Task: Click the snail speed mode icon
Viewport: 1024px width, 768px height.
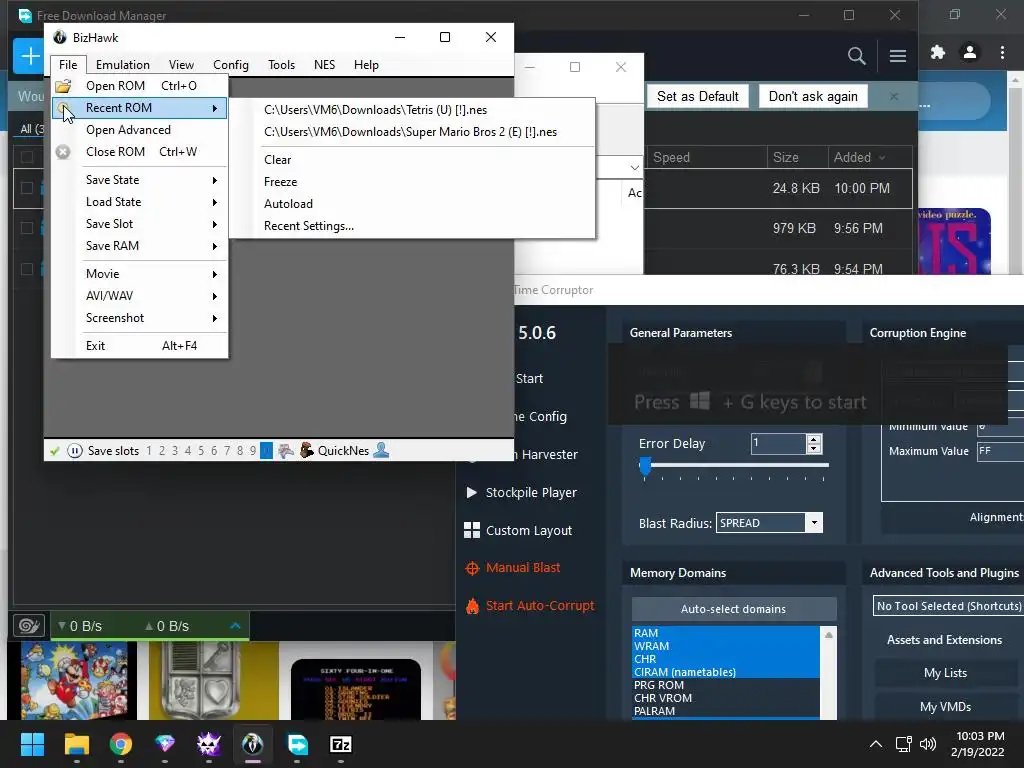Action: [x=29, y=626]
